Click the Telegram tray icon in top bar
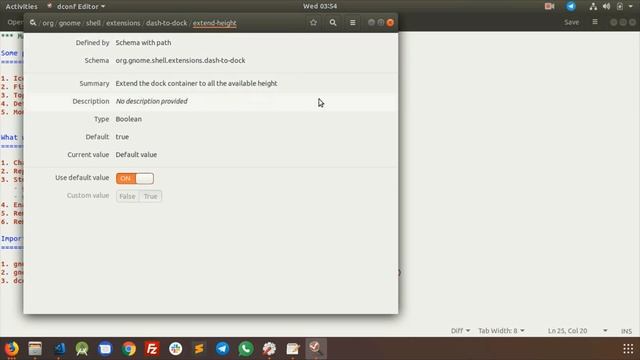 [x=571, y=6]
